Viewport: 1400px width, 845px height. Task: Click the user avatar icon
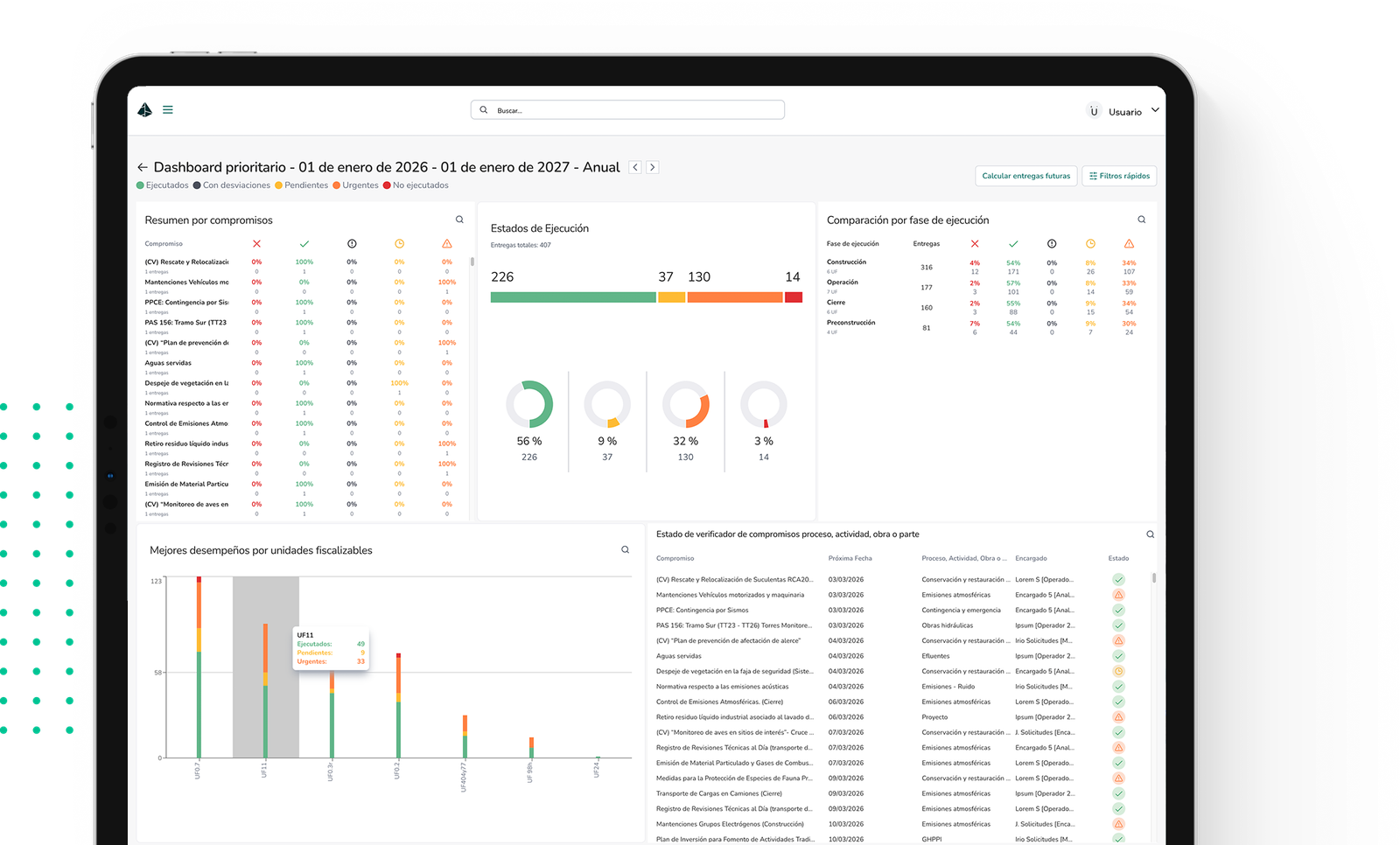(1094, 111)
